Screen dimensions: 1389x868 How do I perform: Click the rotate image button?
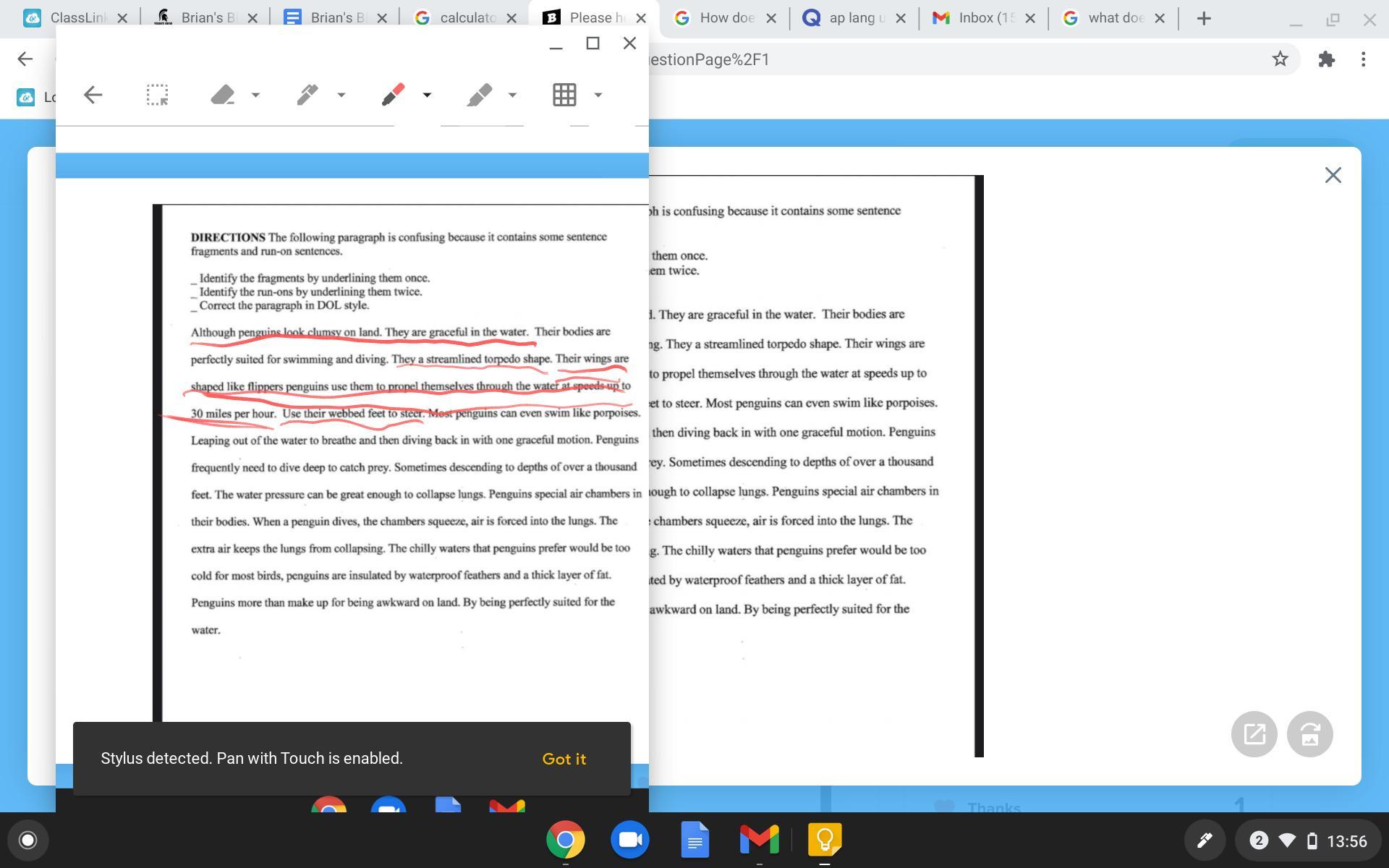coord(1309,734)
